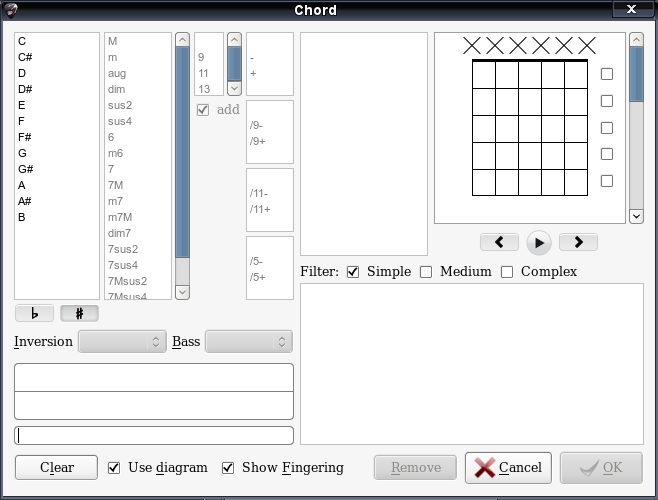The image size is (658, 500).
Task: Close the Chord dialog window
Action: (632, 9)
